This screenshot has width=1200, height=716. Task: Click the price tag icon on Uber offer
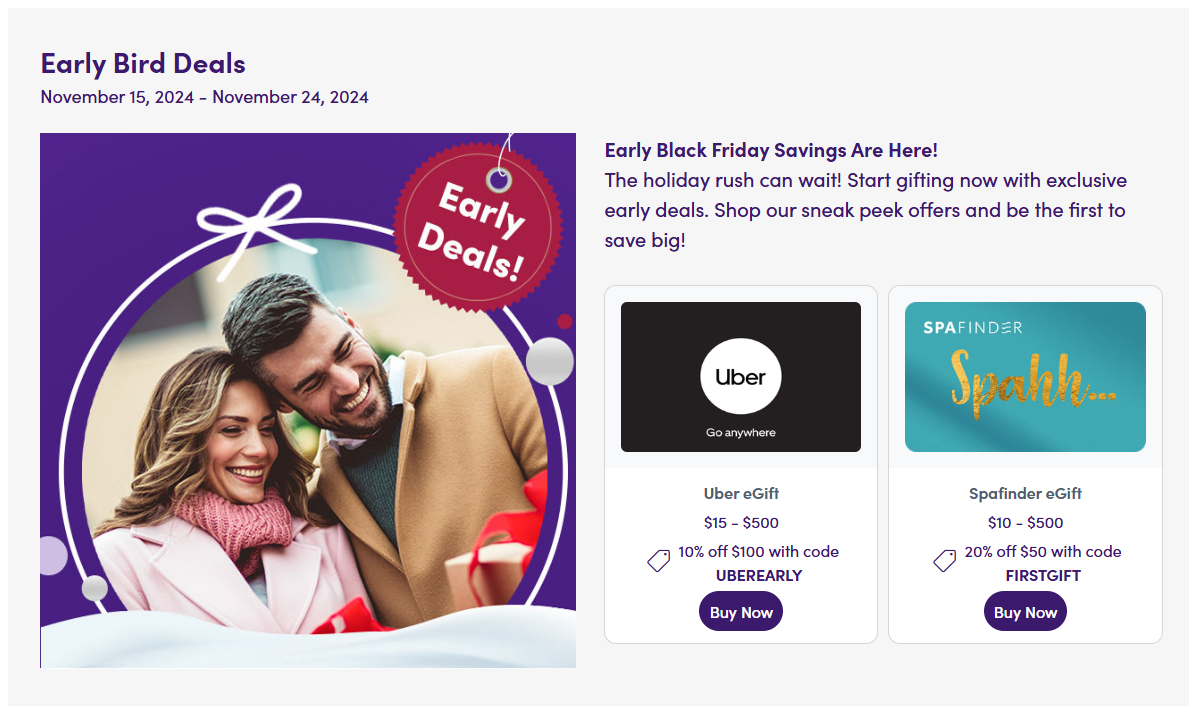[x=658, y=561]
